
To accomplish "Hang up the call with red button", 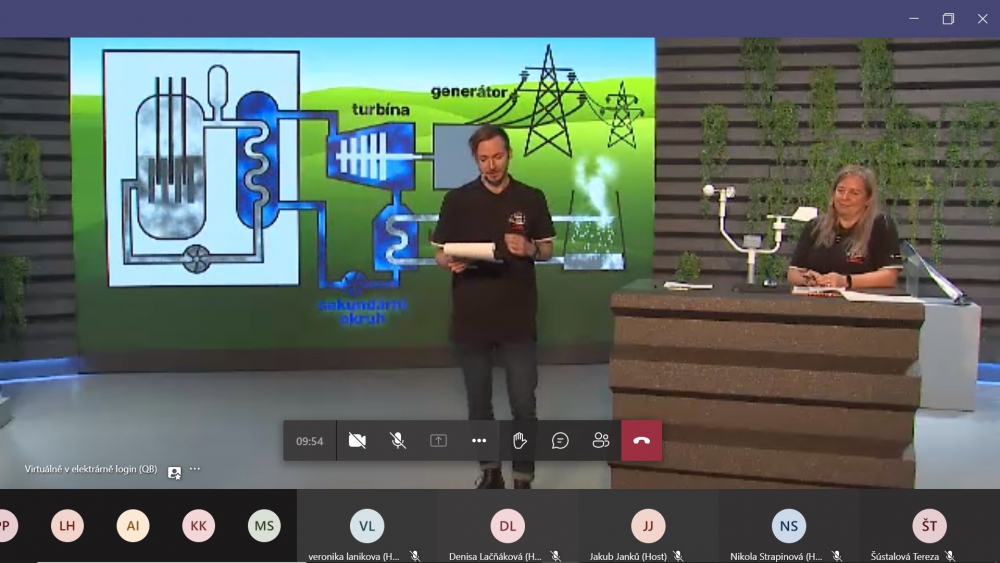I will (x=642, y=441).
